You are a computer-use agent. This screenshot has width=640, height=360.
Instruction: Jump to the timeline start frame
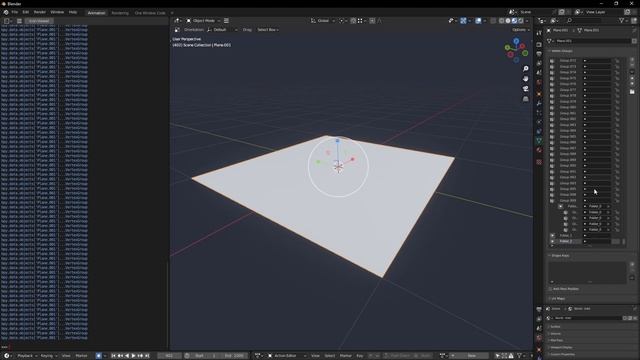click(113, 356)
